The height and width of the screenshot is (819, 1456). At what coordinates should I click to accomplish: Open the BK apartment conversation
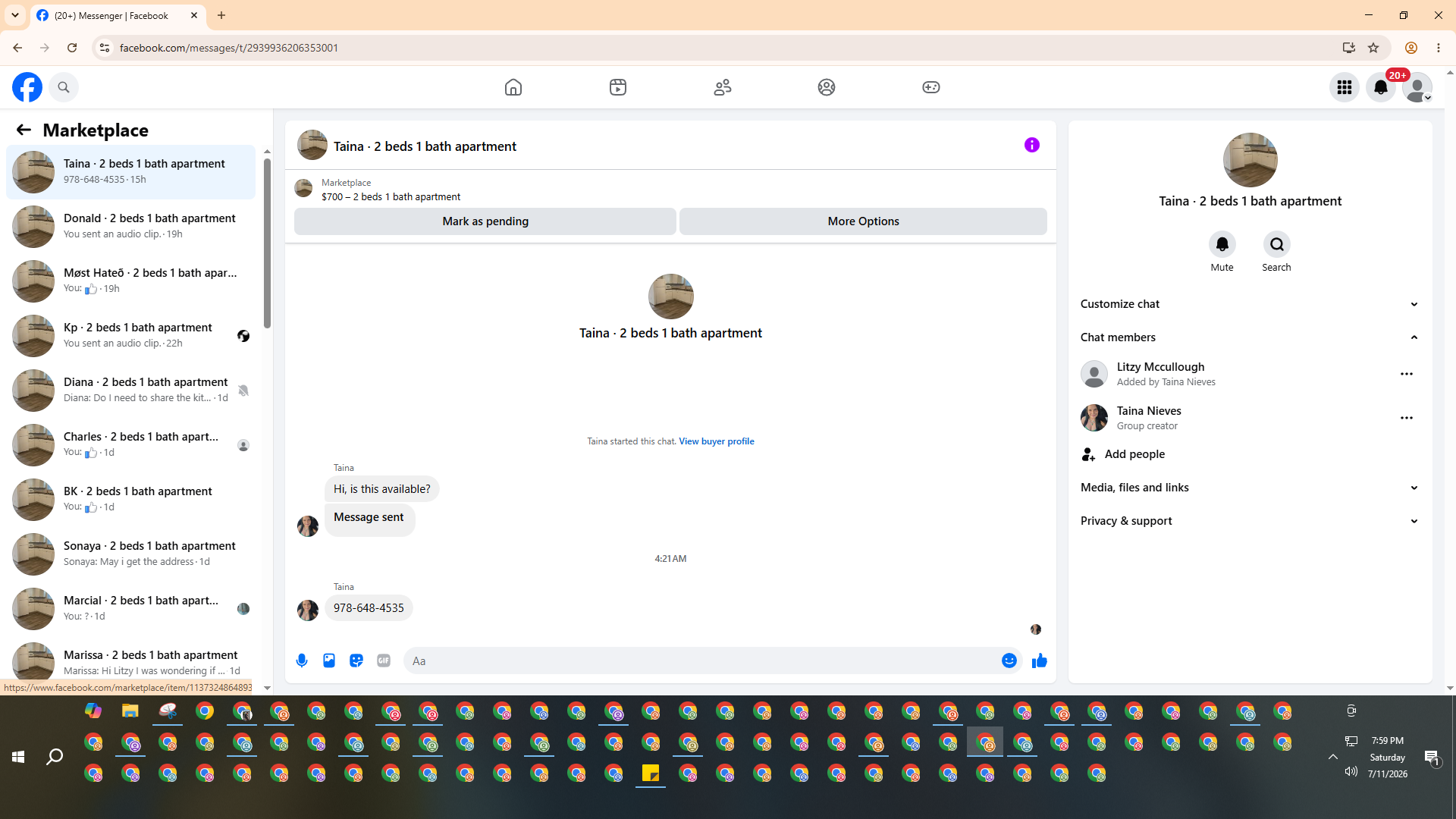(x=131, y=499)
